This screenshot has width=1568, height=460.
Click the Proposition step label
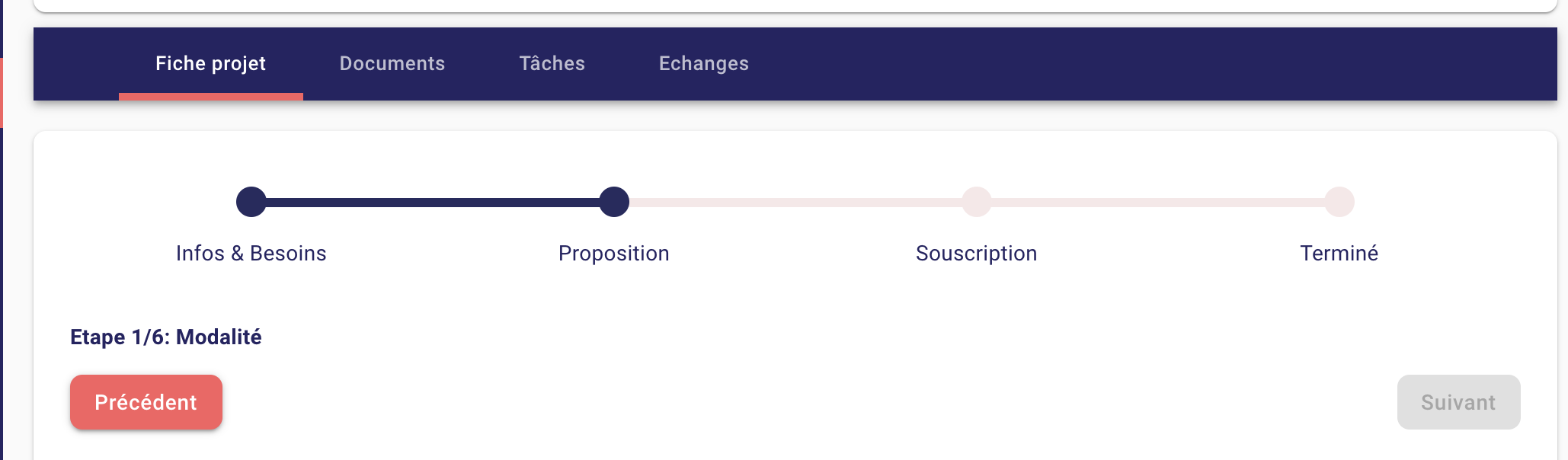pos(614,253)
